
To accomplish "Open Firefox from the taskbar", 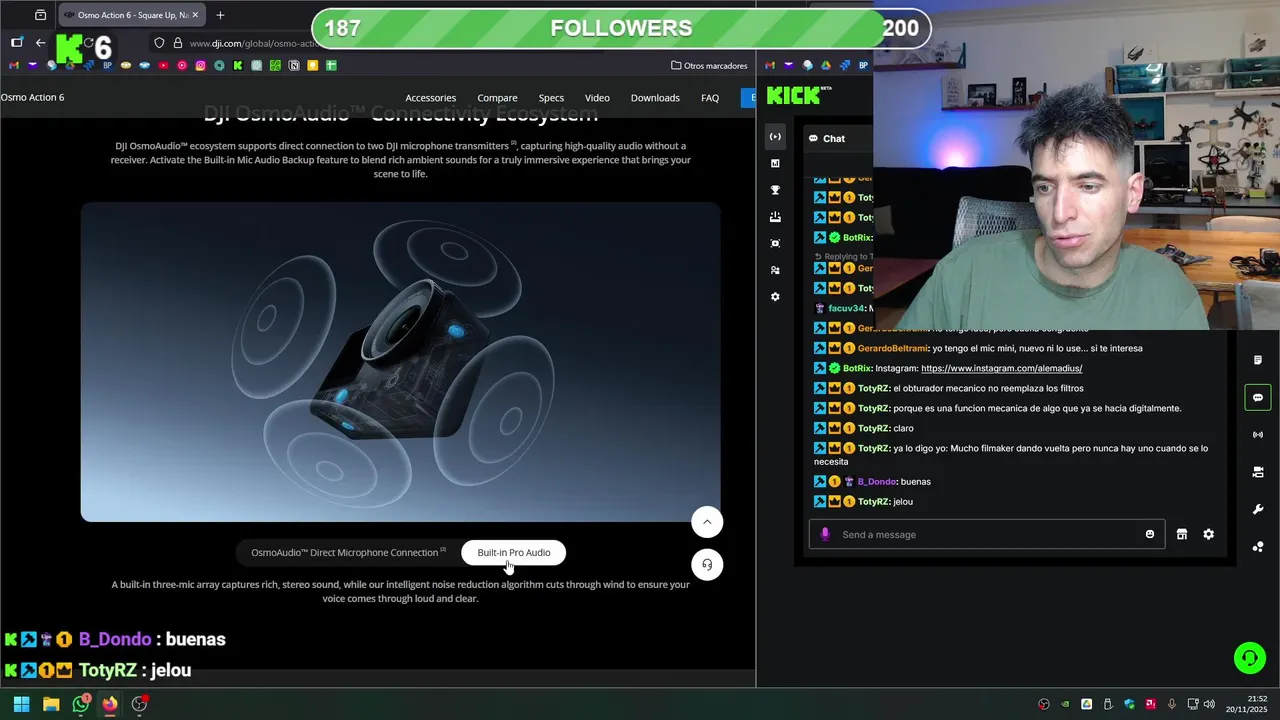I will tap(110, 704).
